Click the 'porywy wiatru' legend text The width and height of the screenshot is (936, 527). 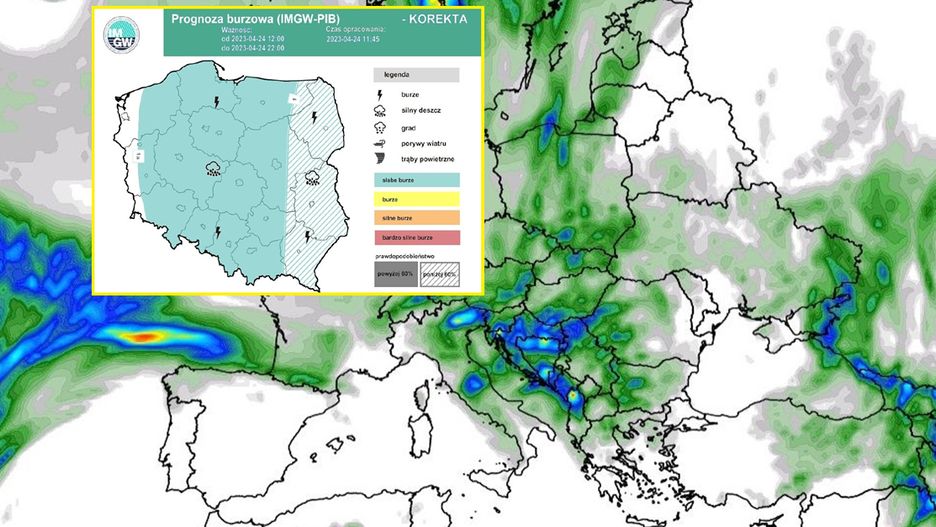423,144
